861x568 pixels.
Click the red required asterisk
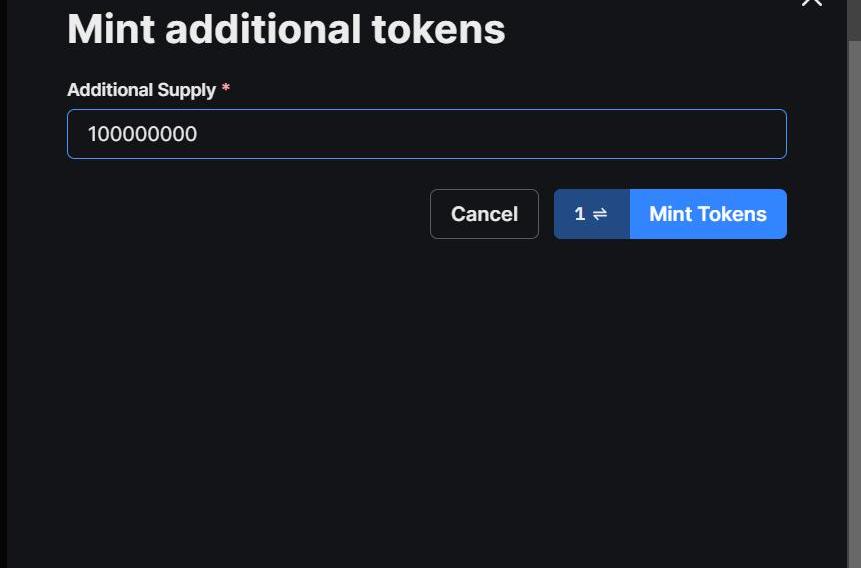(226, 90)
